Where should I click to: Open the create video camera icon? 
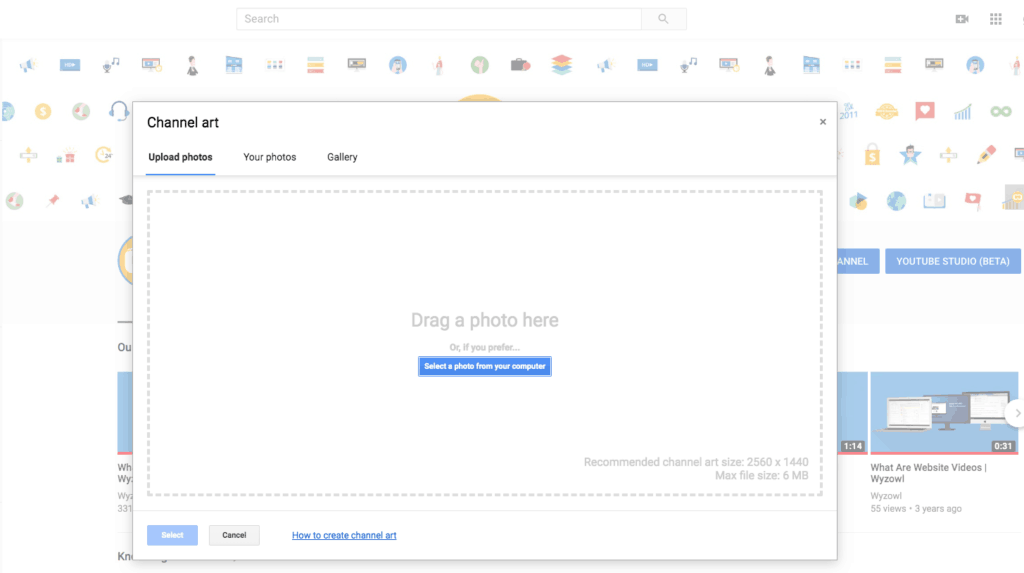962,19
